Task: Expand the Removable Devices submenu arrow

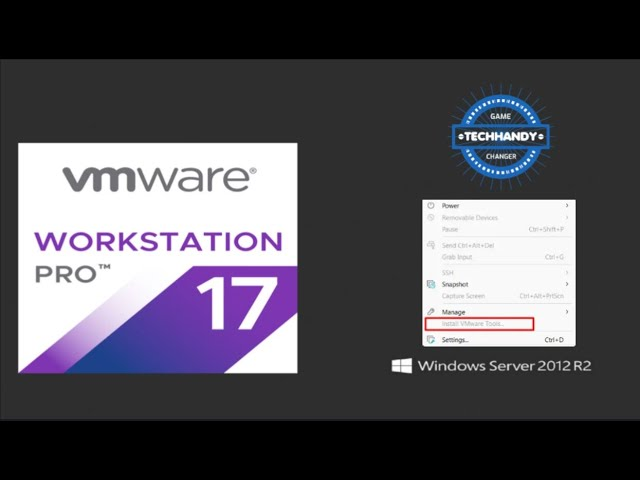Action: [567, 218]
